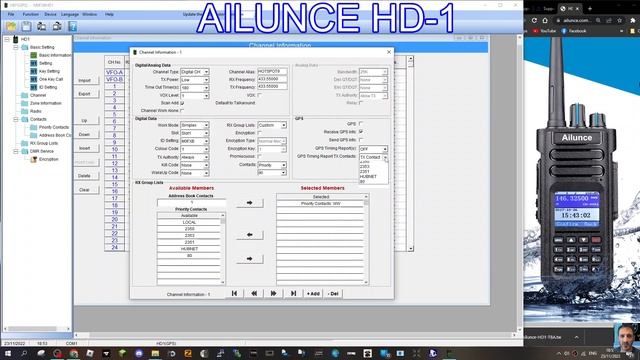The image size is (640, 360).
Task: Click the + Add button
Action: [x=313, y=293]
